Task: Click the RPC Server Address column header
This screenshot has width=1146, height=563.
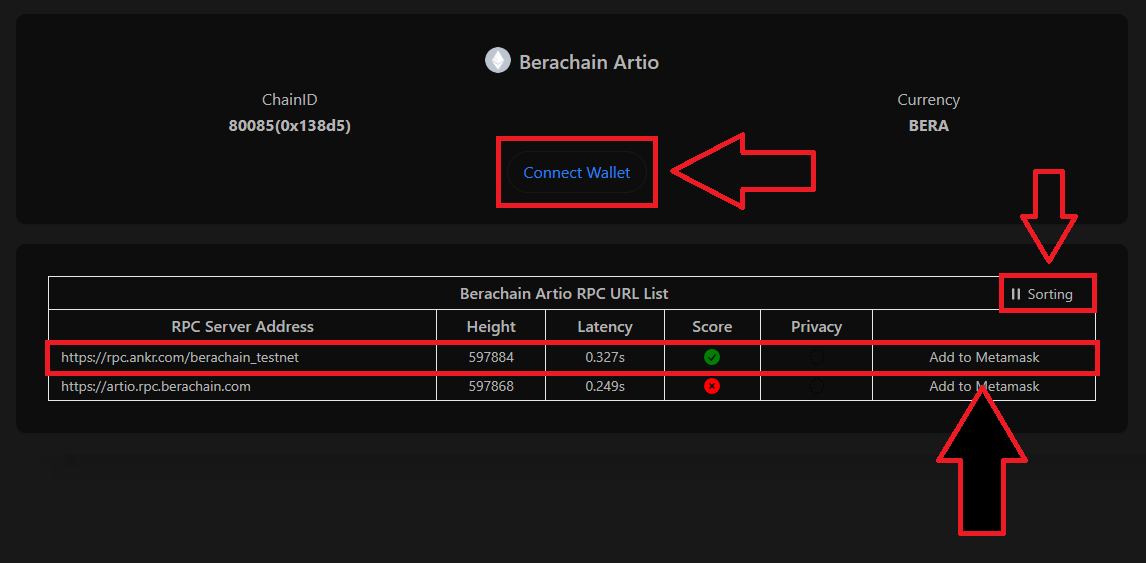Action: click(243, 326)
